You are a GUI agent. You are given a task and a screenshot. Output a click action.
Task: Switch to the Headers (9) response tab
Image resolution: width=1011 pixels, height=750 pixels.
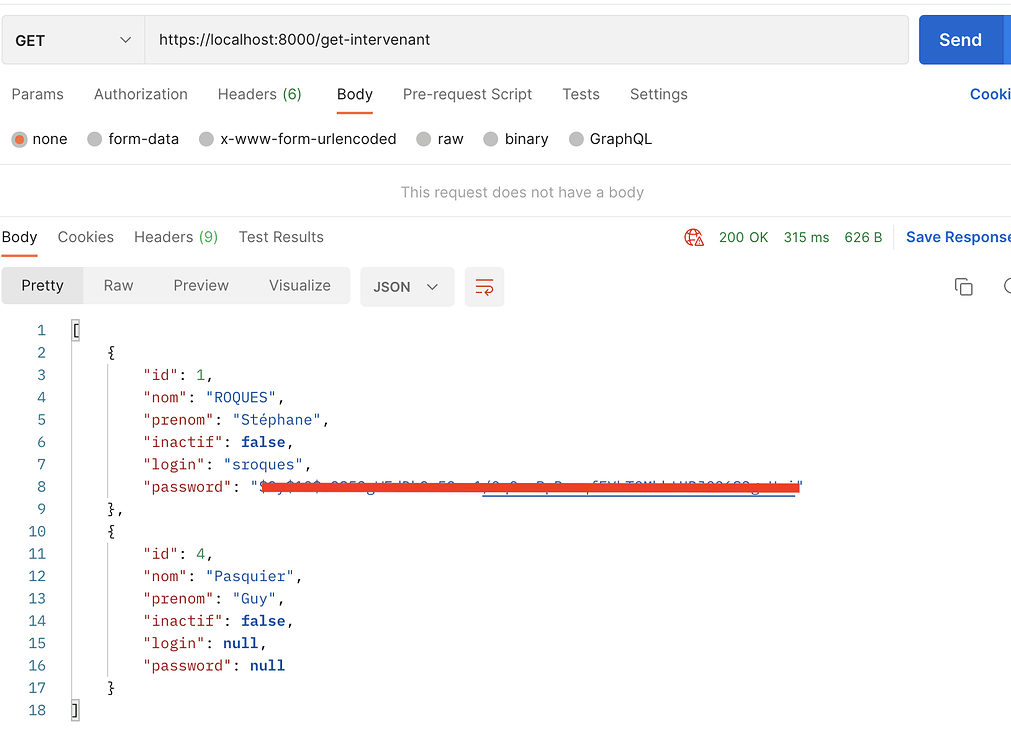point(175,237)
